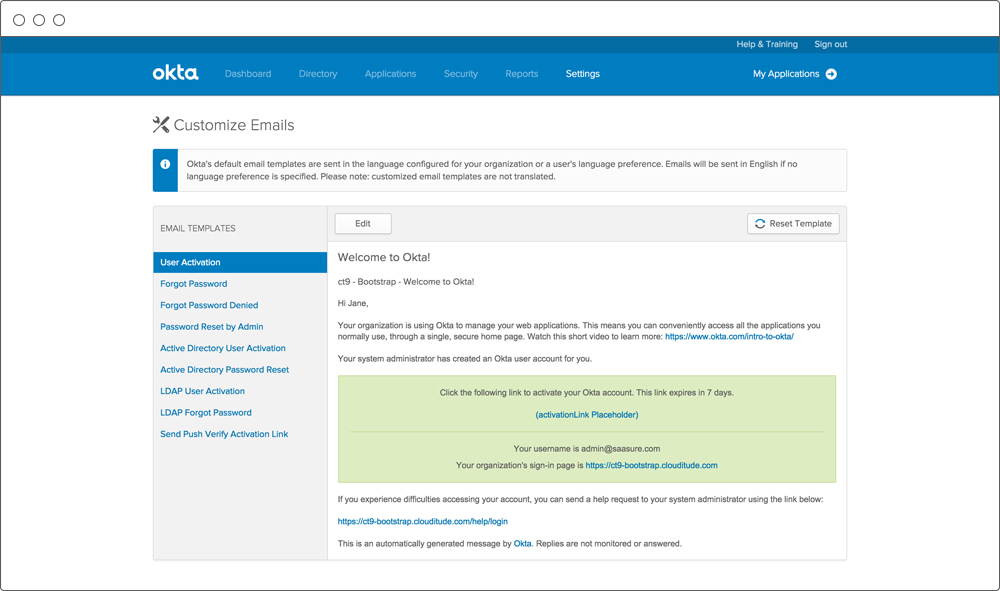This screenshot has width=1000, height=591.
Task: Open Send Push Verify Activation Link template
Action: (224, 434)
